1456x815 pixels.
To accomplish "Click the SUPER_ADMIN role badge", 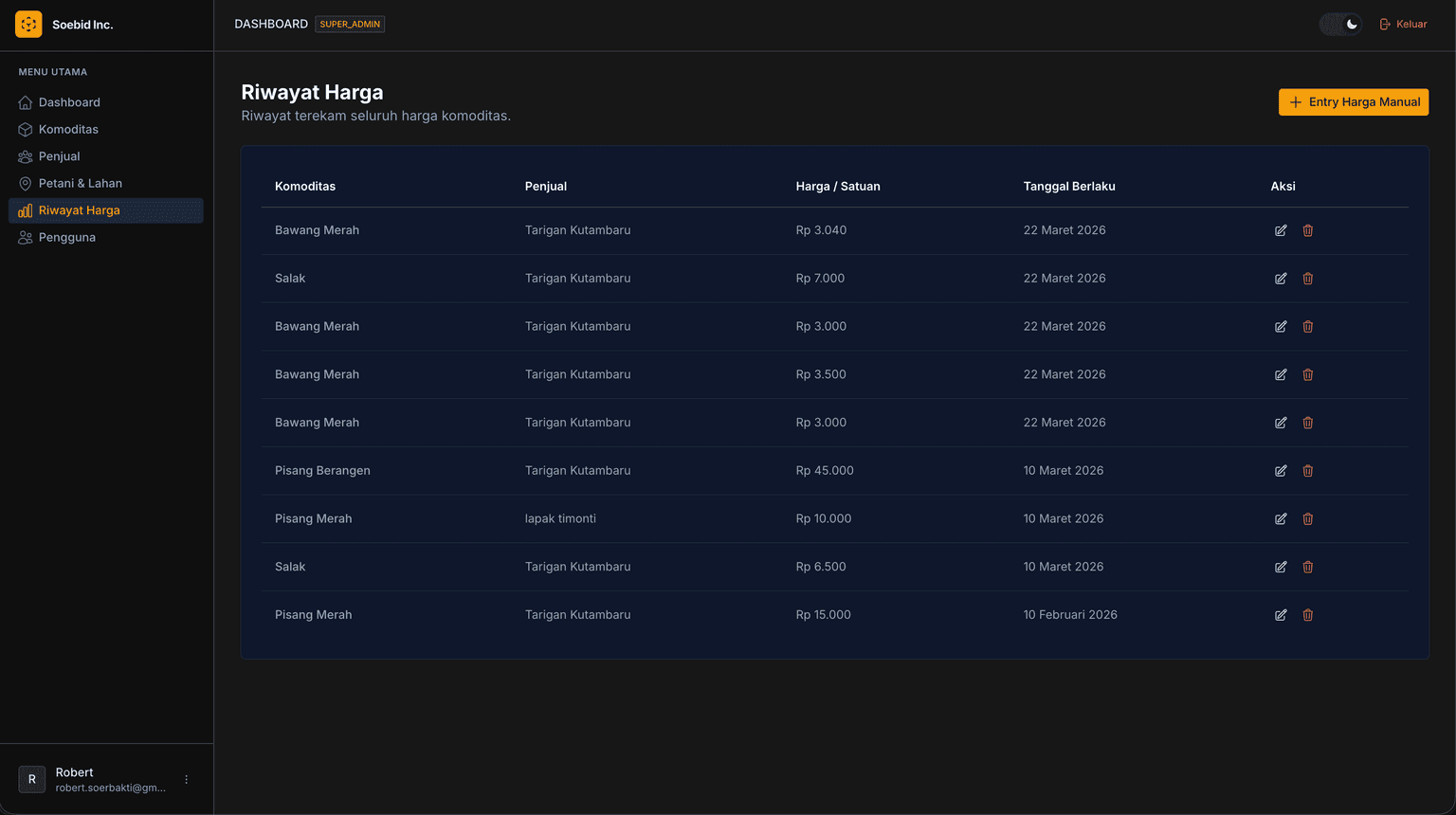I will pos(350,25).
